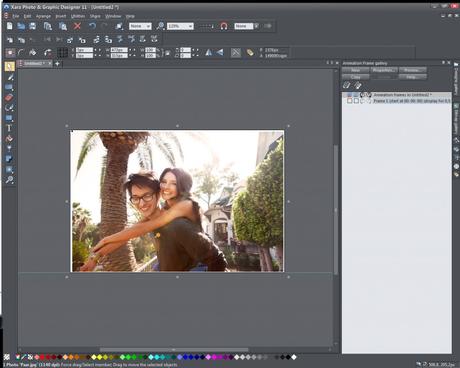Select the Transparency wine-glass tool
The height and width of the screenshot is (368, 460).
tap(9, 149)
